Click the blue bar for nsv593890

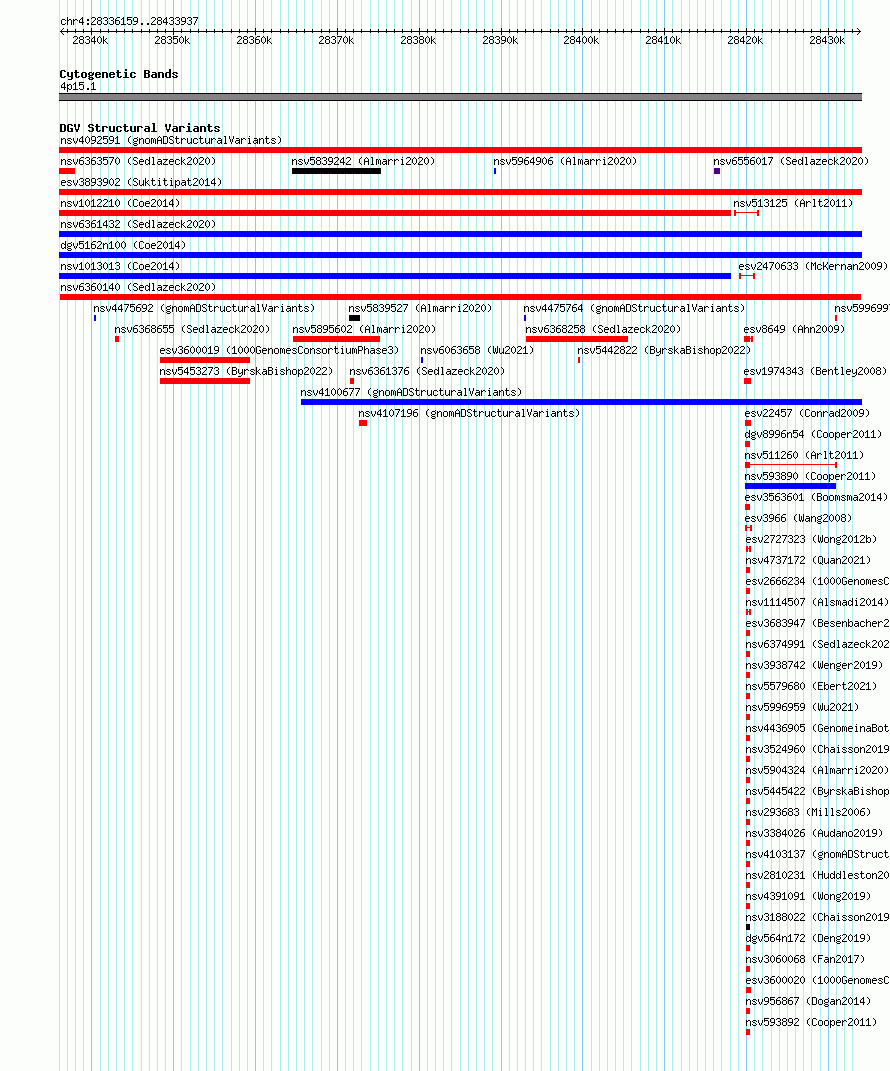[x=790, y=486]
